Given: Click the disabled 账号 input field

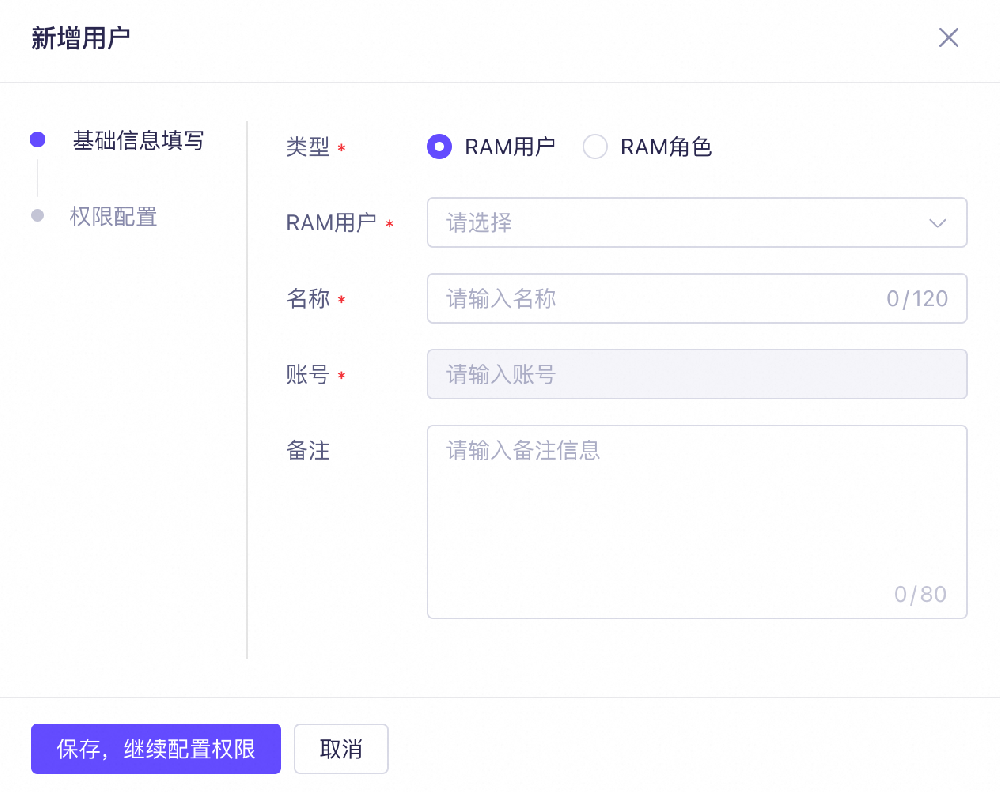Looking at the screenshot, I should 697,374.
